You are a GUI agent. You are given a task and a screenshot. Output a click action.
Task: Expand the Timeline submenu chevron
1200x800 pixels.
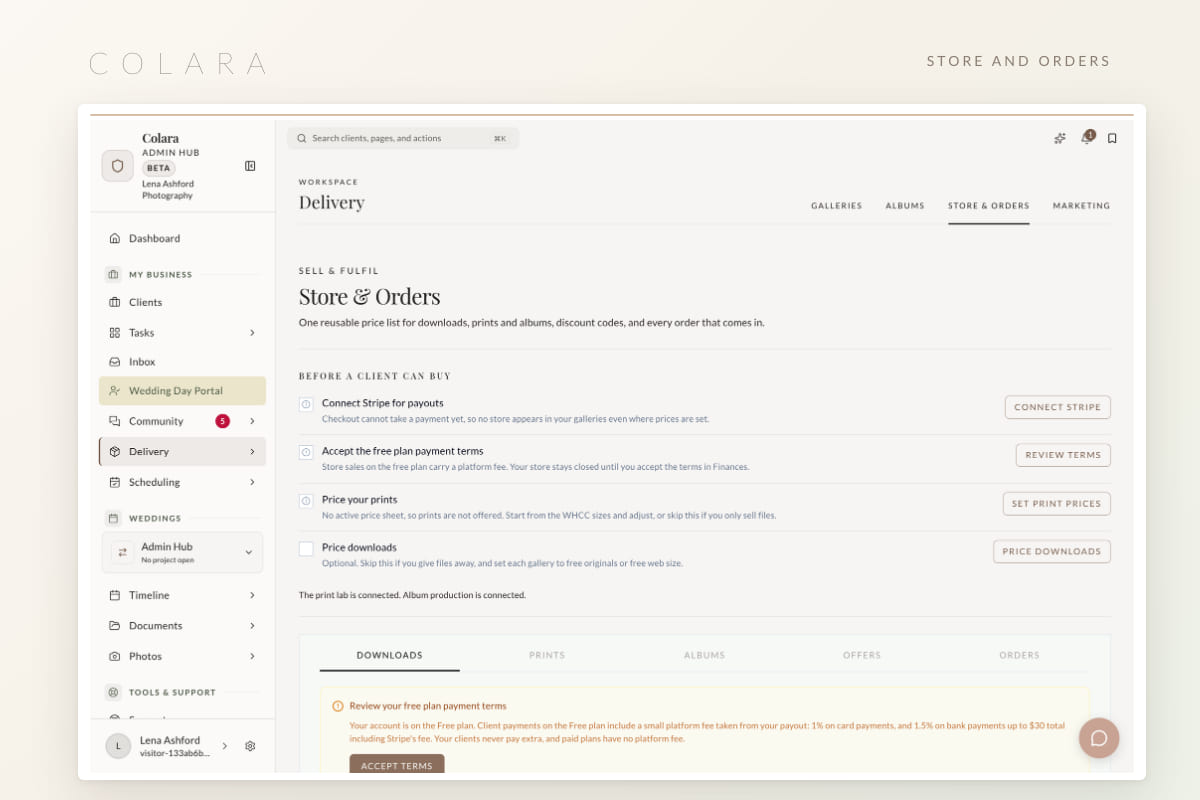252,595
